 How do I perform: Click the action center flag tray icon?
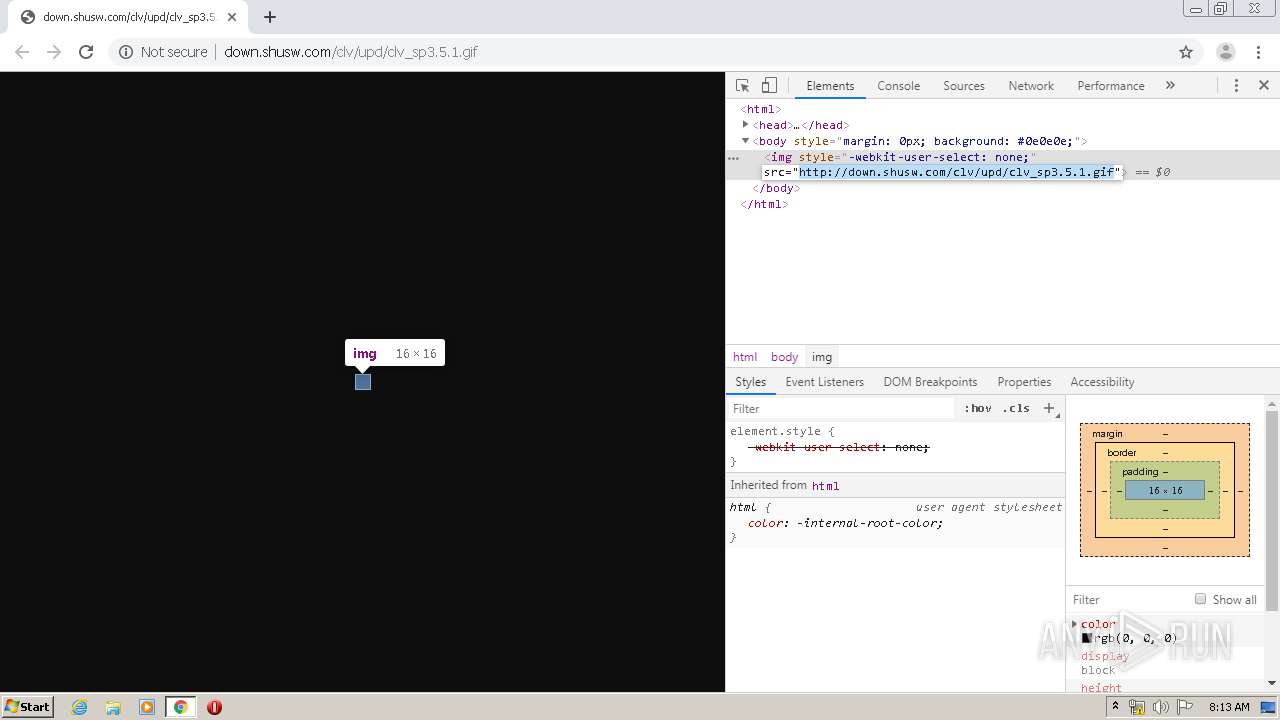(x=1184, y=707)
